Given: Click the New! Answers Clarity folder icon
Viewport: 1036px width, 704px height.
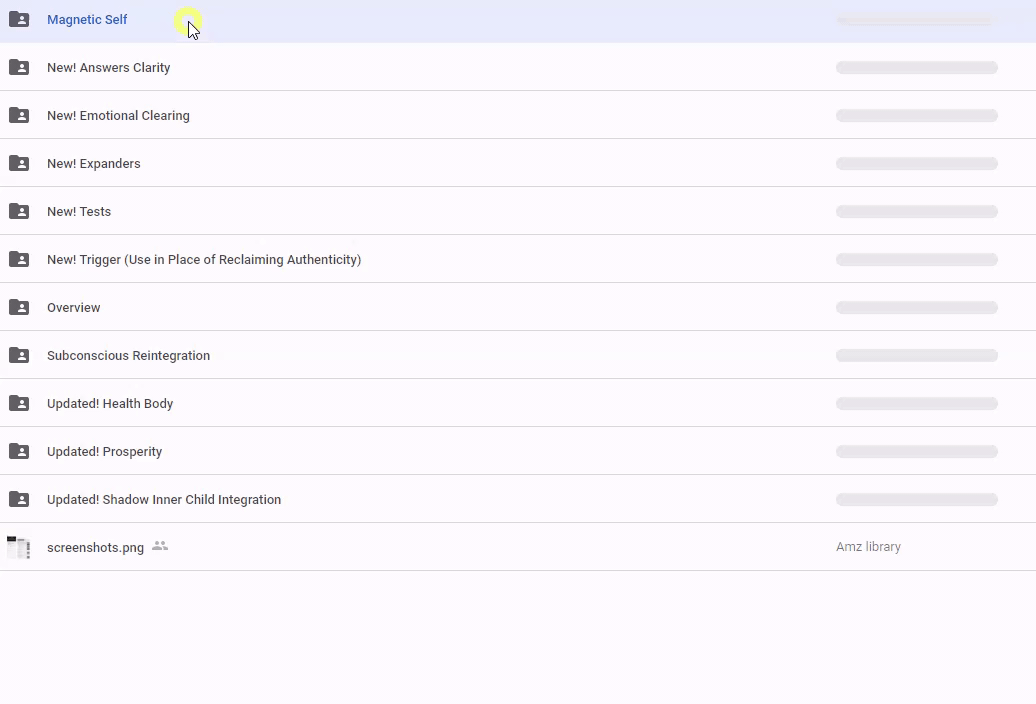Looking at the screenshot, I should pos(19,67).
